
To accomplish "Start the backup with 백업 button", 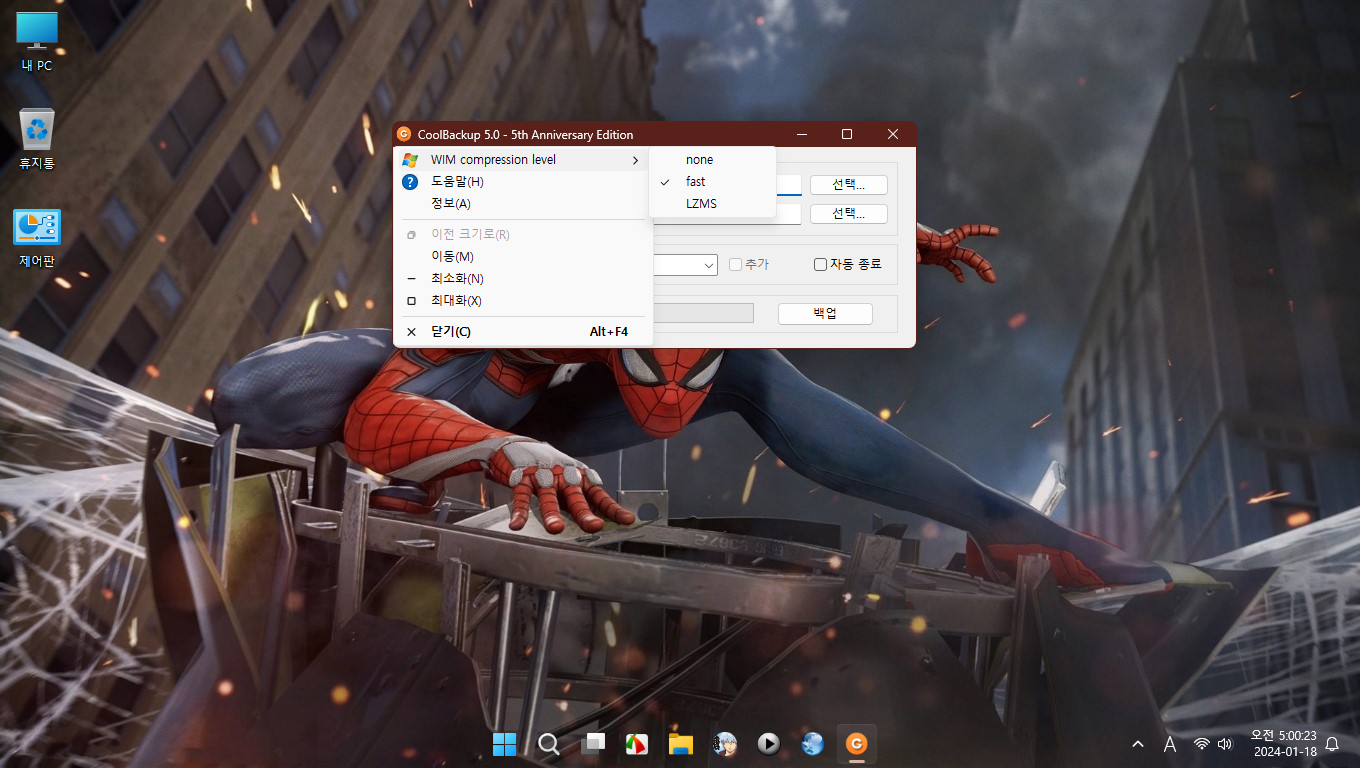I will pos(825,314).
